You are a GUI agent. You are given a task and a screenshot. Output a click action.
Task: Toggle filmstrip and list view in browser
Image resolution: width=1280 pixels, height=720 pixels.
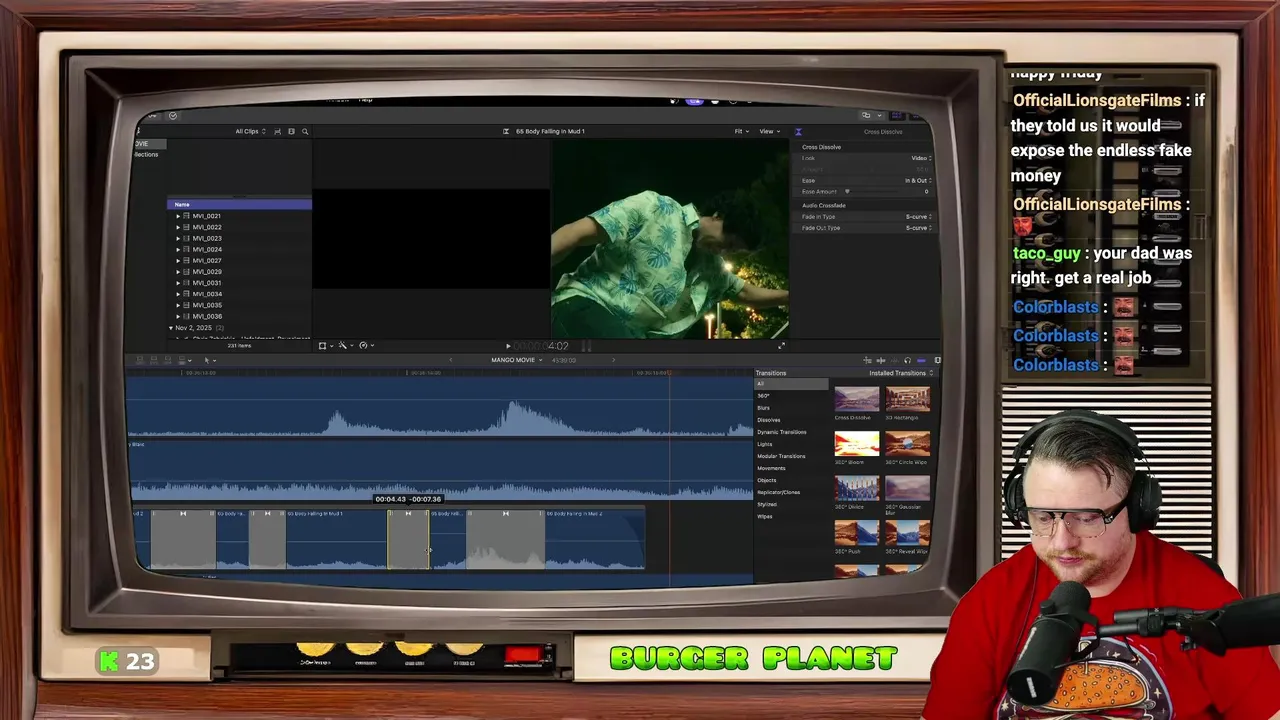click(x=291, y=131)
